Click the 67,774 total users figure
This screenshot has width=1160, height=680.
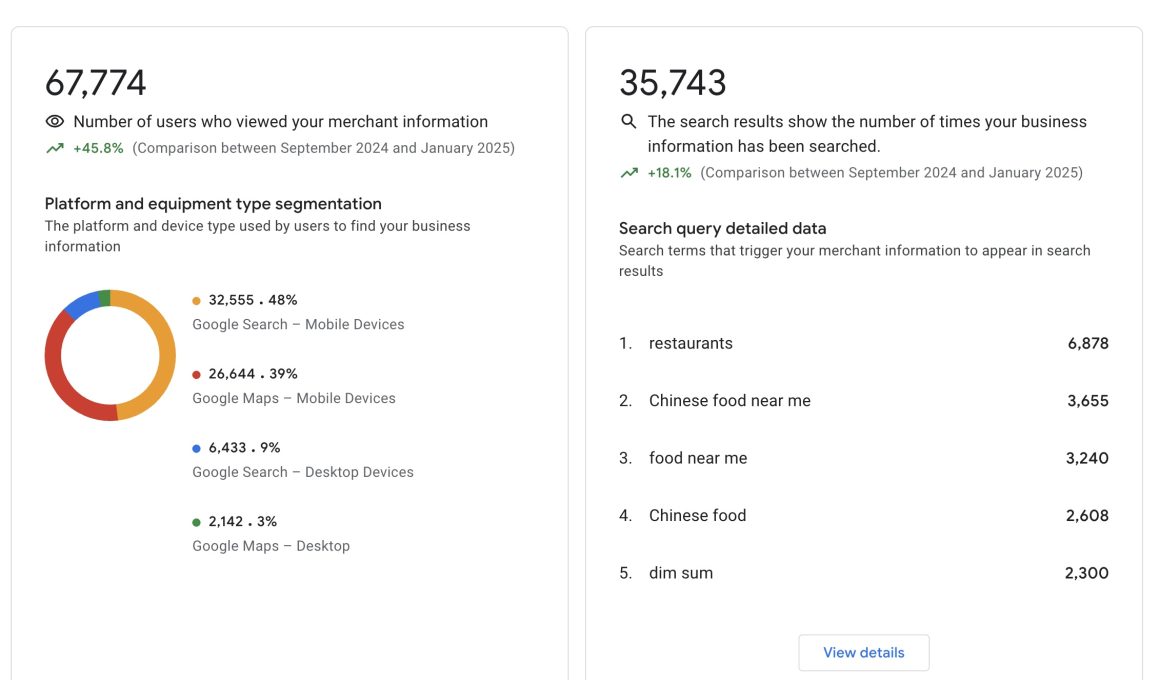[95, 83]
